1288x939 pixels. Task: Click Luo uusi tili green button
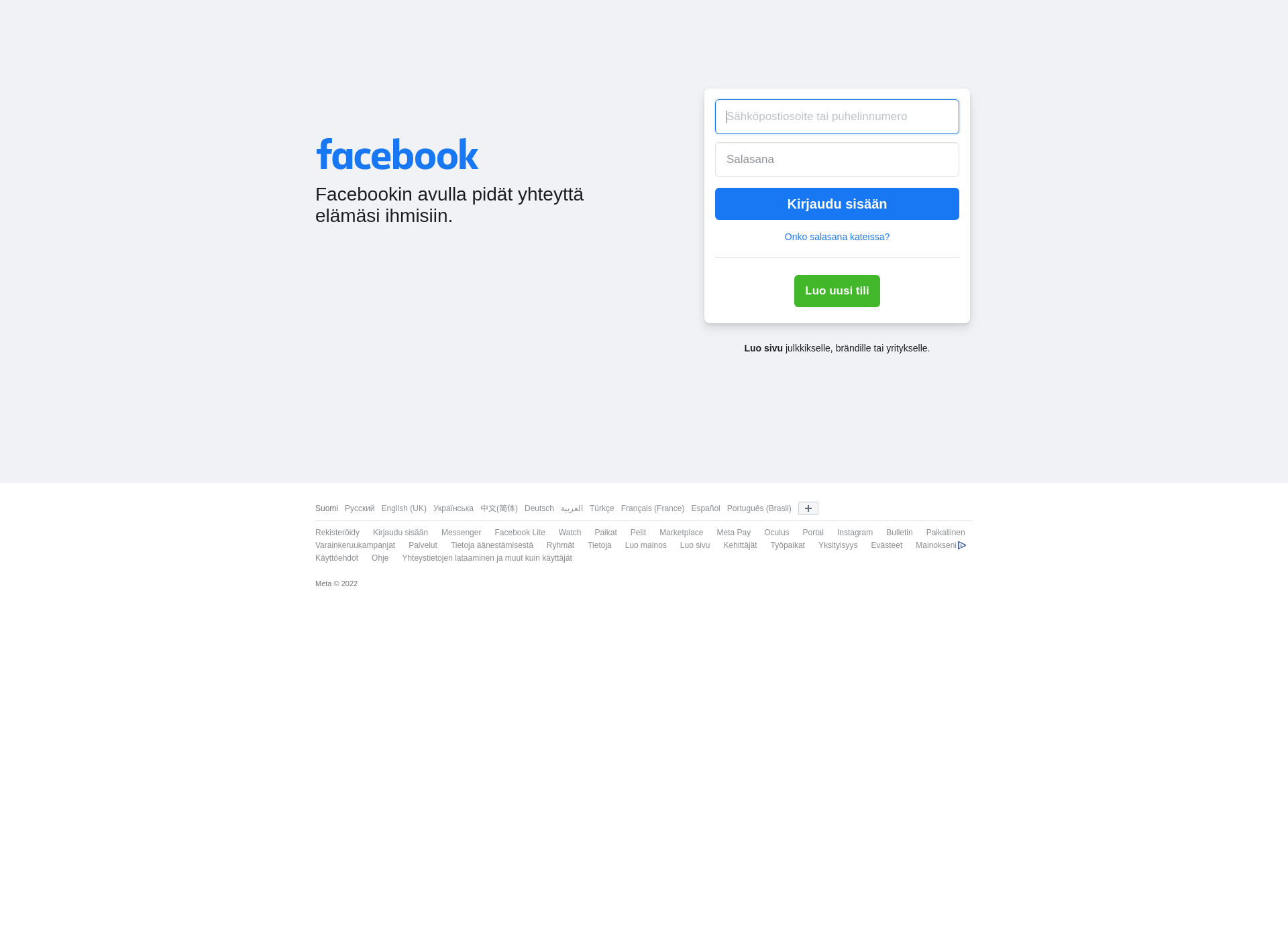[836, 290]
